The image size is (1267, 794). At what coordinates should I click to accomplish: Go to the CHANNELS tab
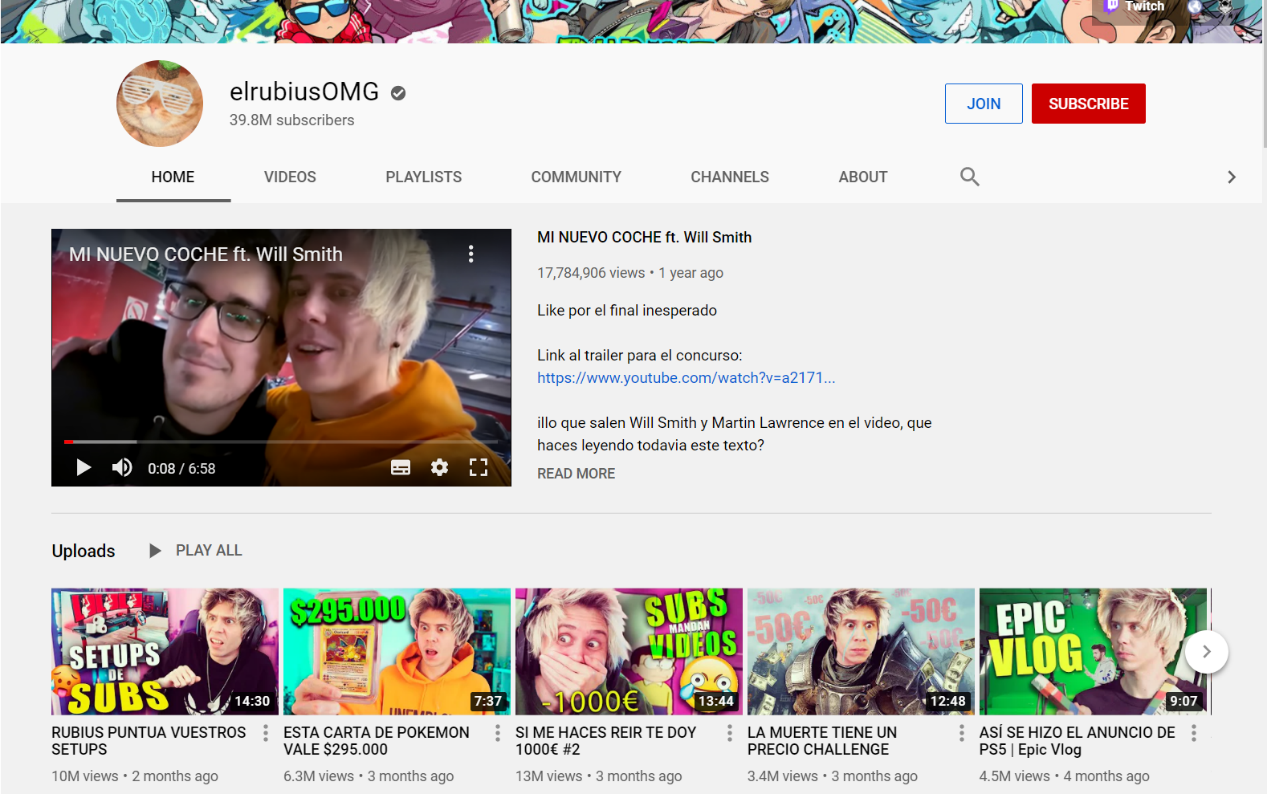pos(730,177)
